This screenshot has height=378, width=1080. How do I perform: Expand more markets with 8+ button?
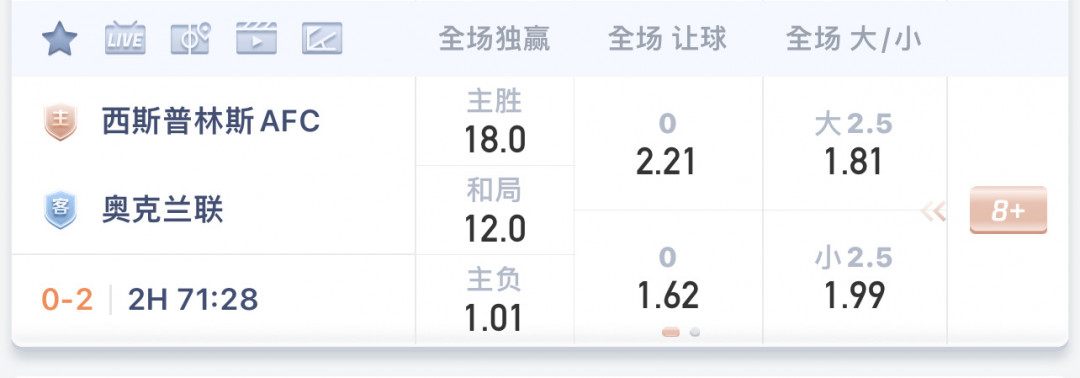(x=1008, y=210)
